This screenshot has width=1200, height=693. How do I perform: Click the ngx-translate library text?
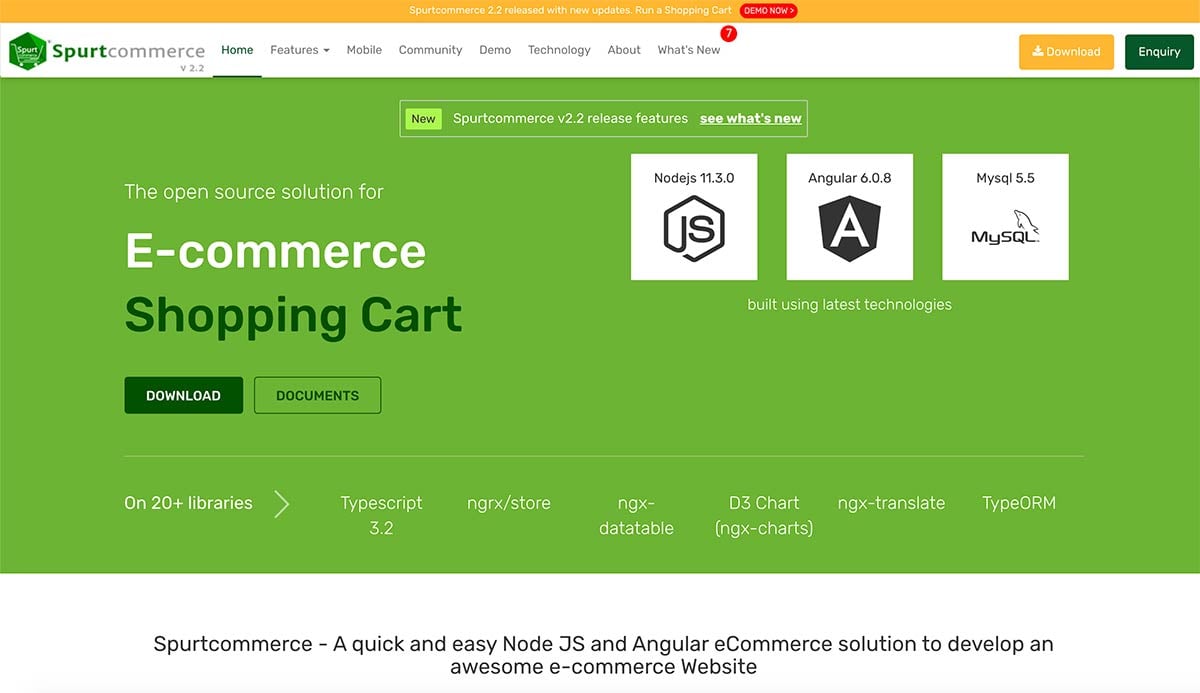pyautogui.click(x=891, y=503)
